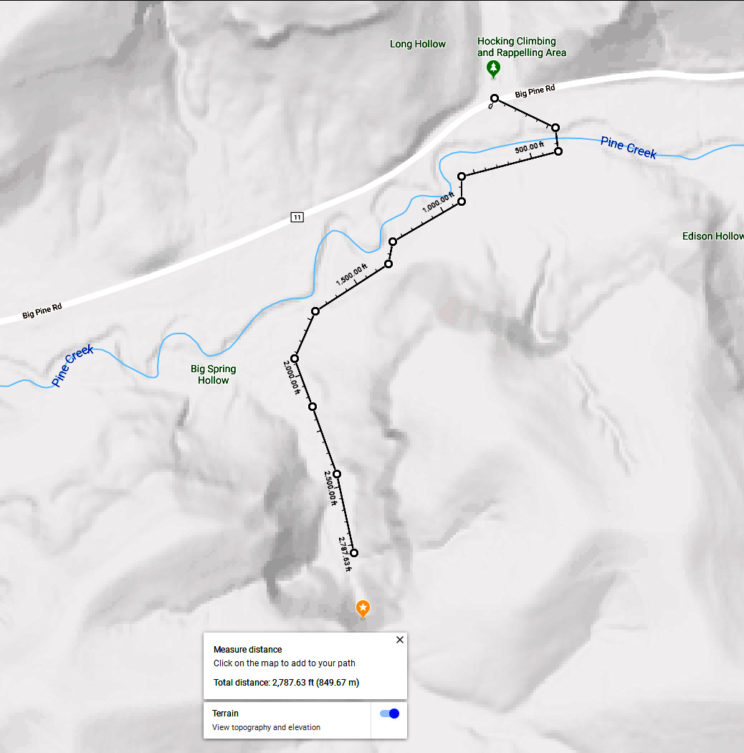
Task: Click the Hocking Climbing and Rappelling Area text
Action: pyautogui.click(x=522, y=47)
